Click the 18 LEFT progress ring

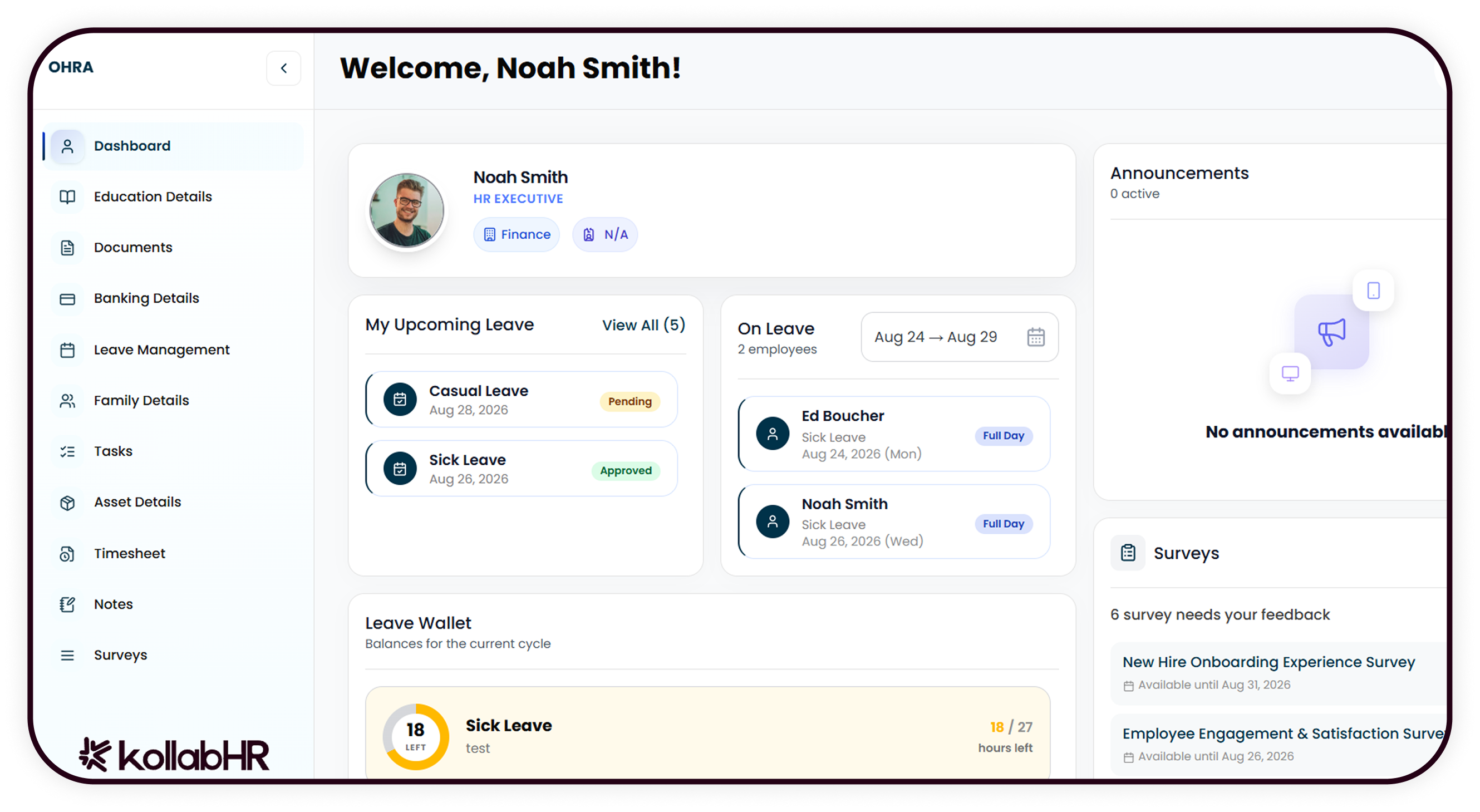tap(415, 737)
